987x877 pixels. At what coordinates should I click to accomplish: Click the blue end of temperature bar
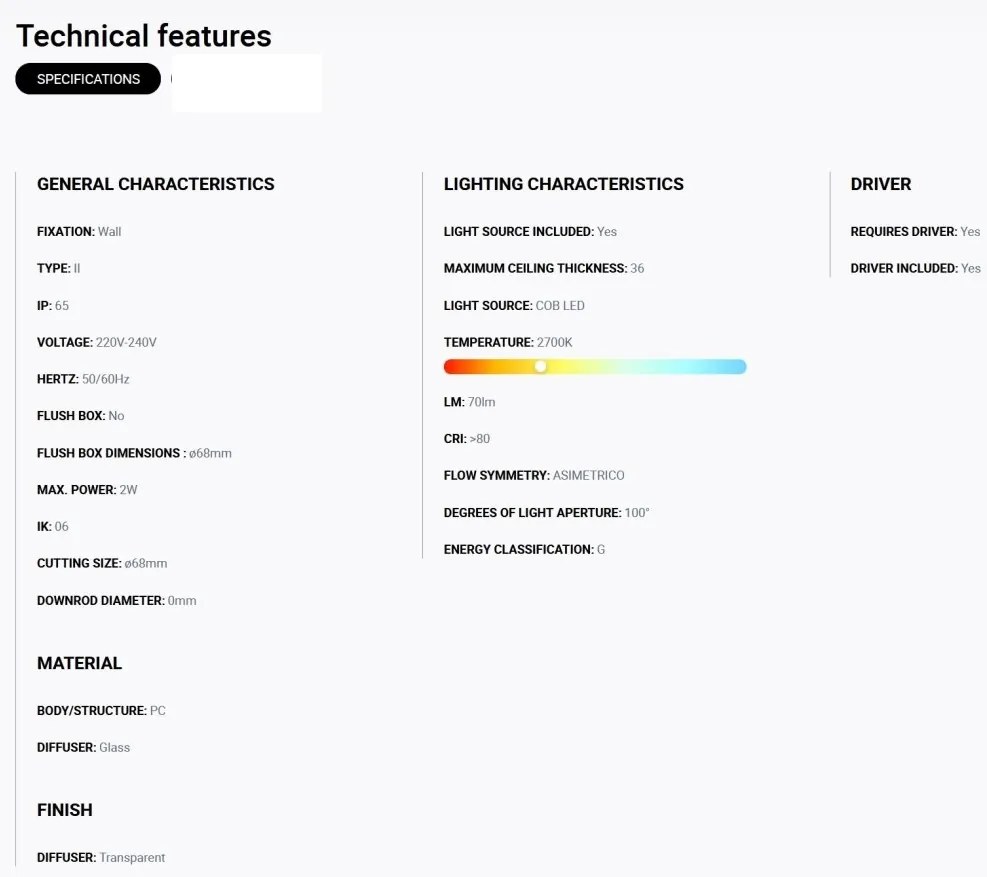[733, 366]
